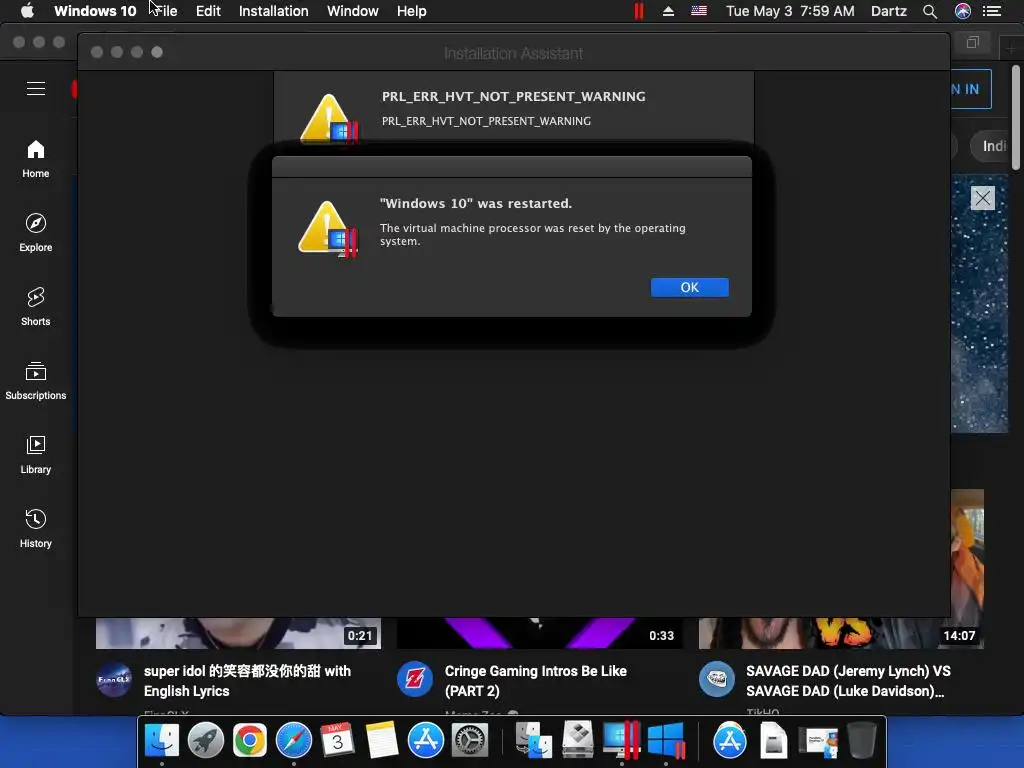Open the Trash in the Dock
Screen dimensions: 1024x768
click(x=861, y=741)
